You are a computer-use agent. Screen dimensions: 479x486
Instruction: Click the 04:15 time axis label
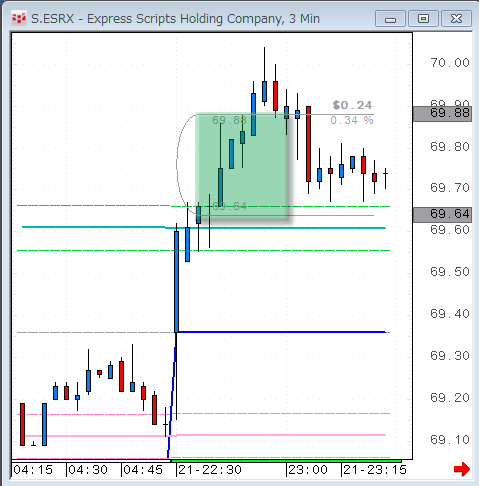tap(33, 470)
